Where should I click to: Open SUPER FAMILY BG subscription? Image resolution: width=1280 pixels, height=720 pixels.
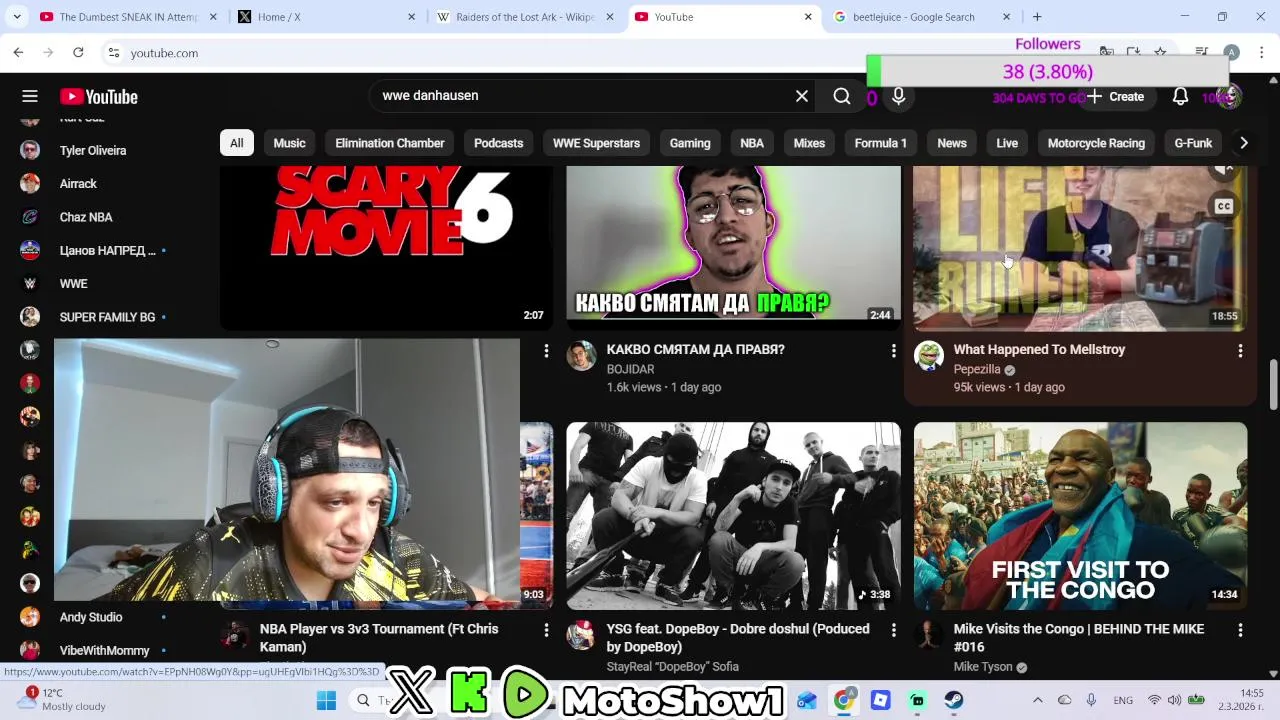coord(107,317)
